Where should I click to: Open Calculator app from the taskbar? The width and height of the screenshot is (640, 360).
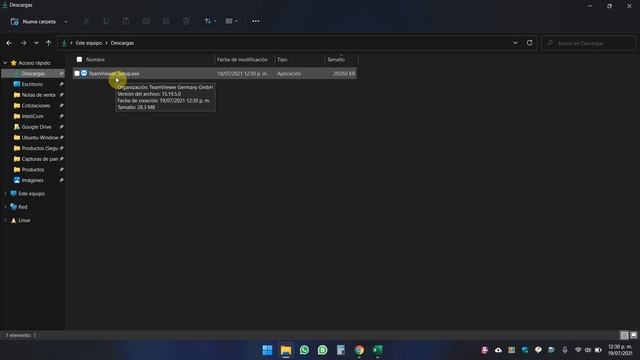point(341,350)
